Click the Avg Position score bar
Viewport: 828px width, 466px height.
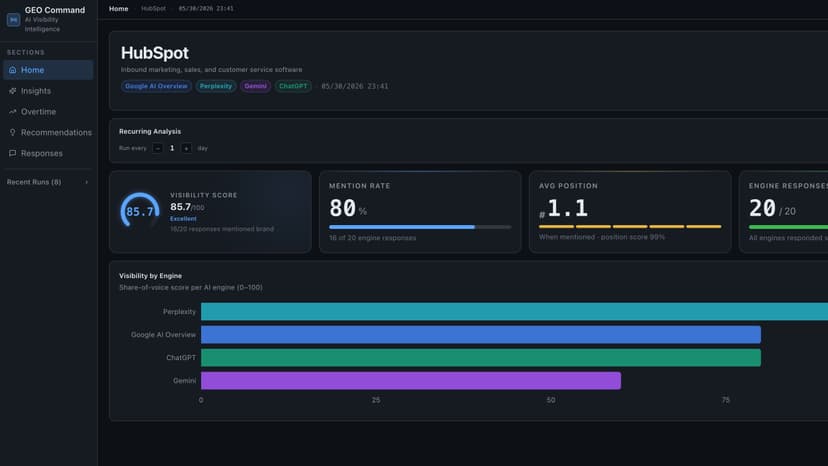[630, 227]
